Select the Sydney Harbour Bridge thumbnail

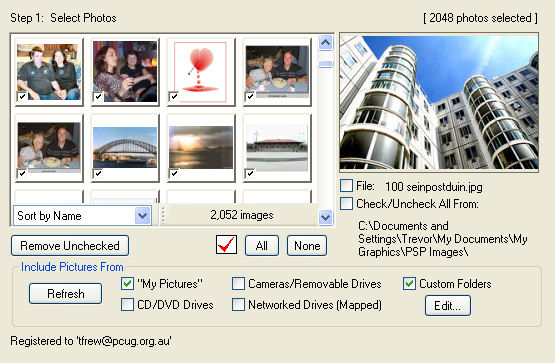125,148
